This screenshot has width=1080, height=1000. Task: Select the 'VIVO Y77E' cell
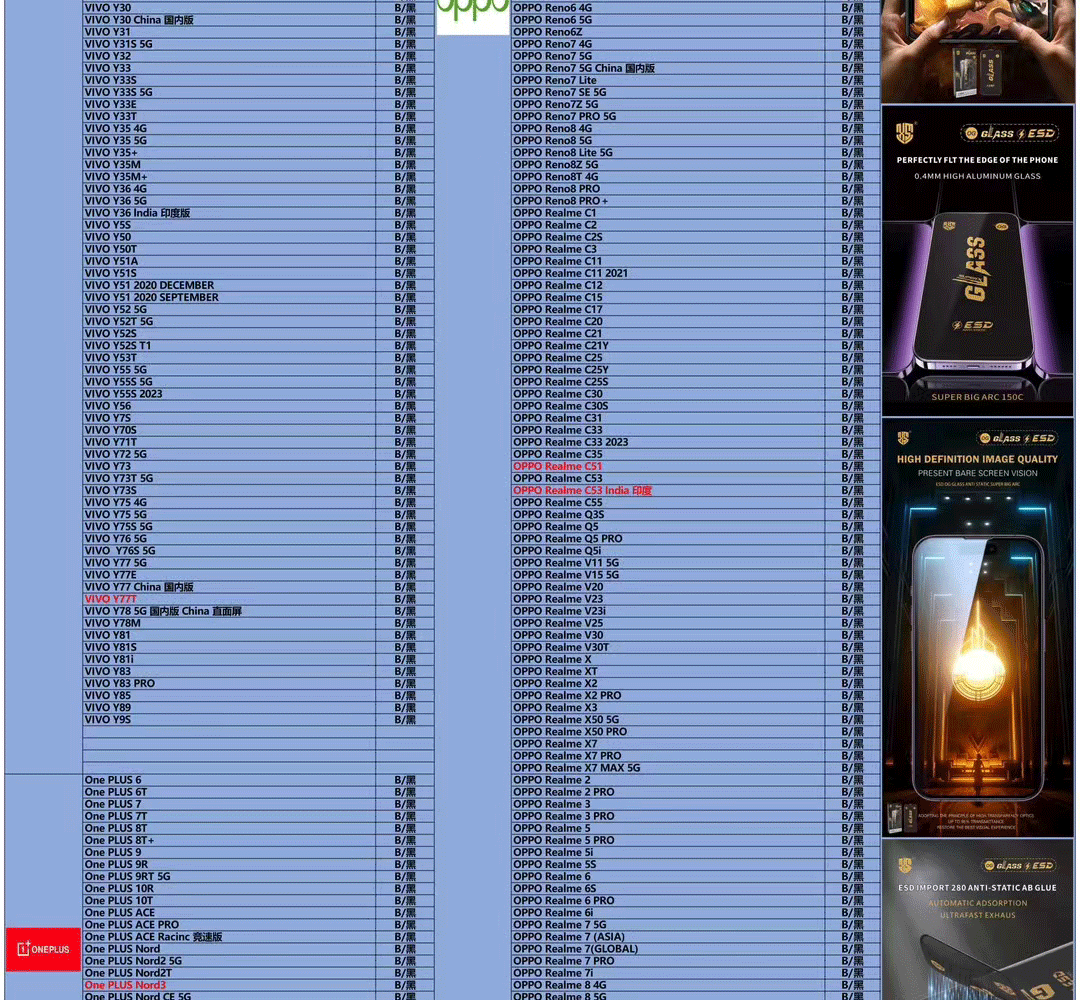point(229,575)
